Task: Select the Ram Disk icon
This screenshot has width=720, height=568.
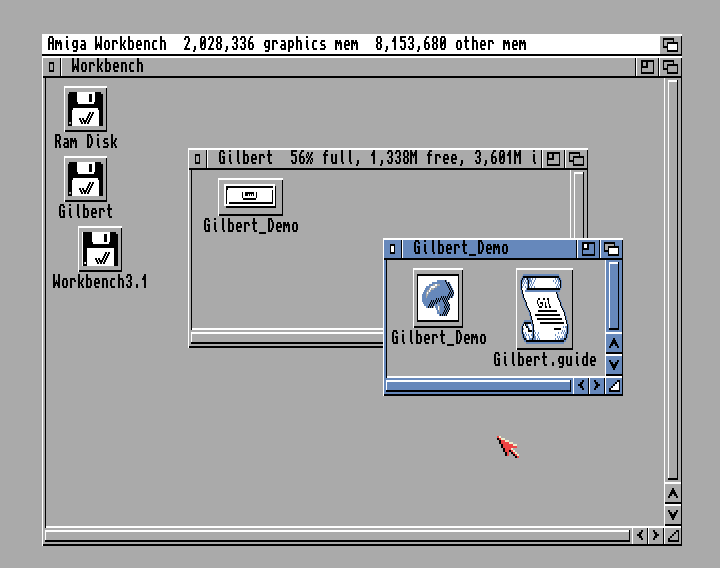Action: [86, 109]
